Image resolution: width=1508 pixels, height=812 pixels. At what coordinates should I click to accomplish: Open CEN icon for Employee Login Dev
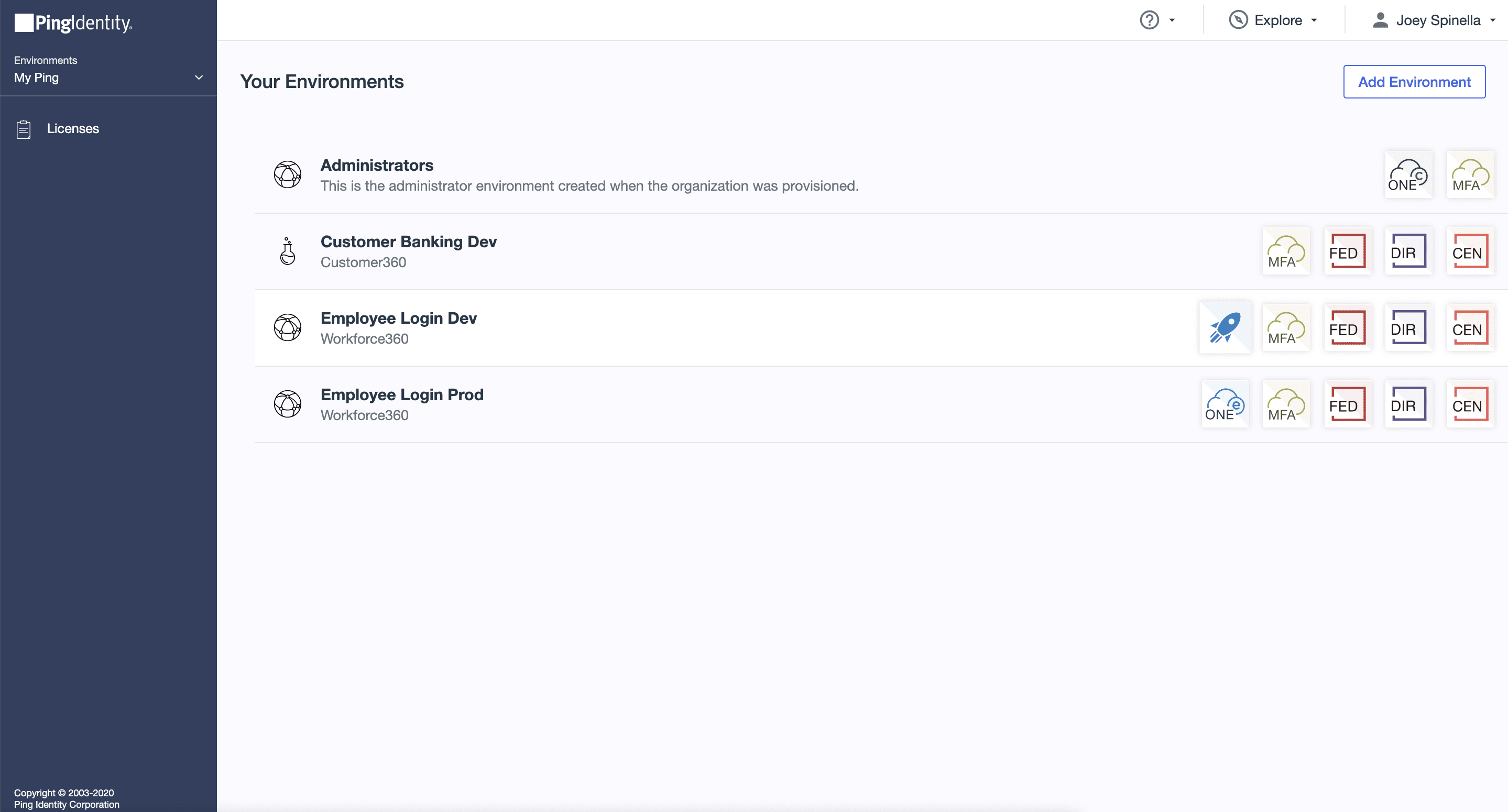[x=1470, y=327]
